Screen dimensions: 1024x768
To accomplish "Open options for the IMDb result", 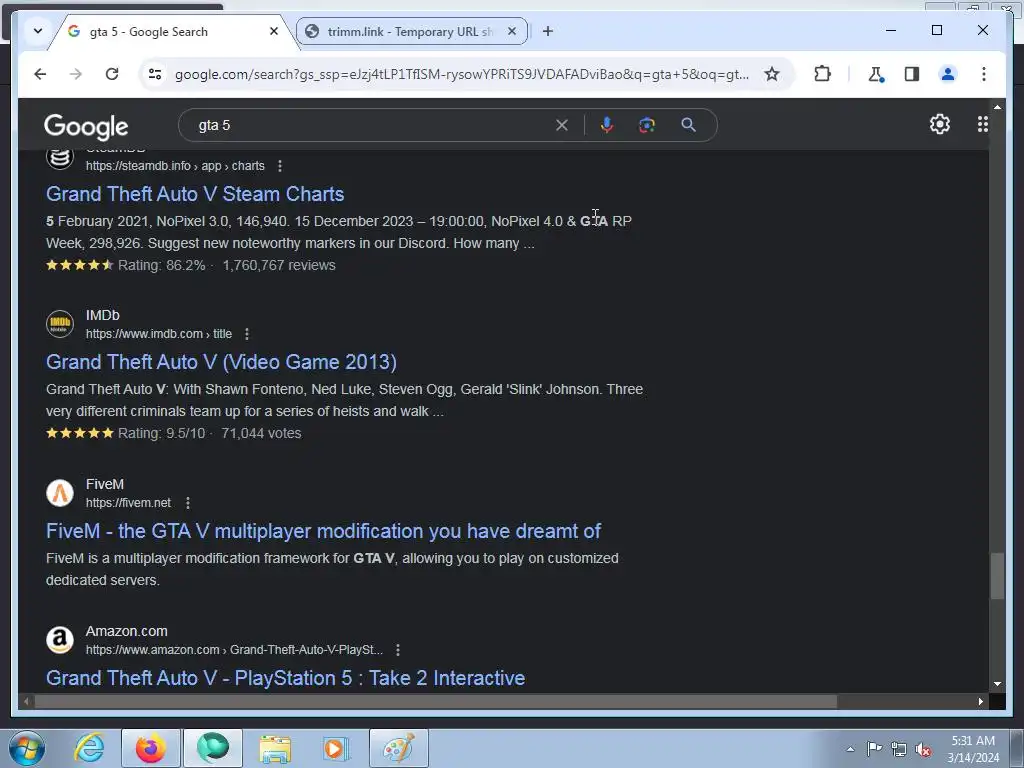I will tap(246, 334).
